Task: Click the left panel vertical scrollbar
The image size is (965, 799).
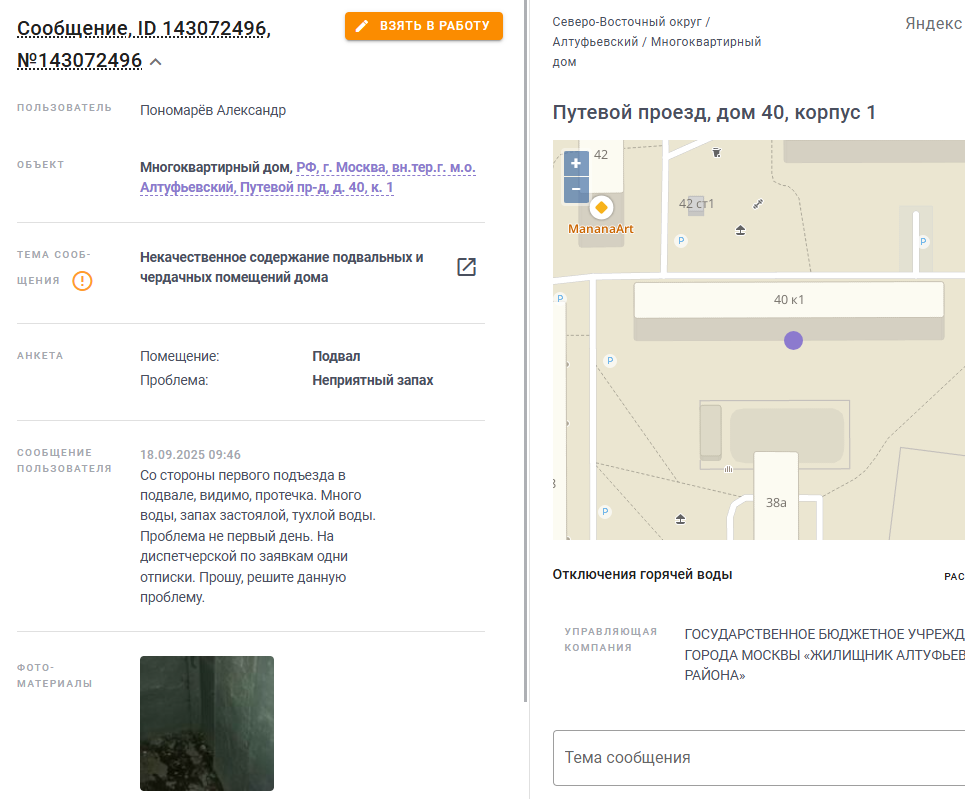Action: click(526, 351)
